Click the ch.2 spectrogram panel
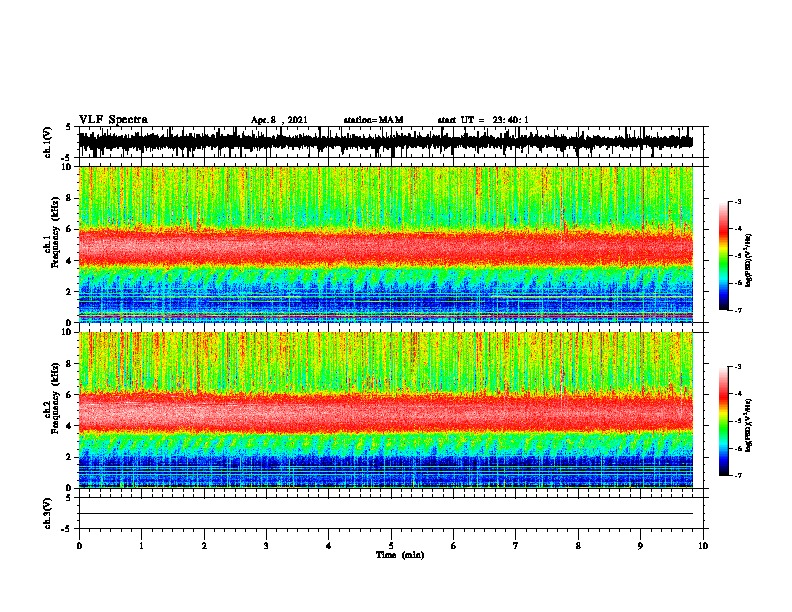The width and height of the screenshot is (792, 612). coord(386,410)
